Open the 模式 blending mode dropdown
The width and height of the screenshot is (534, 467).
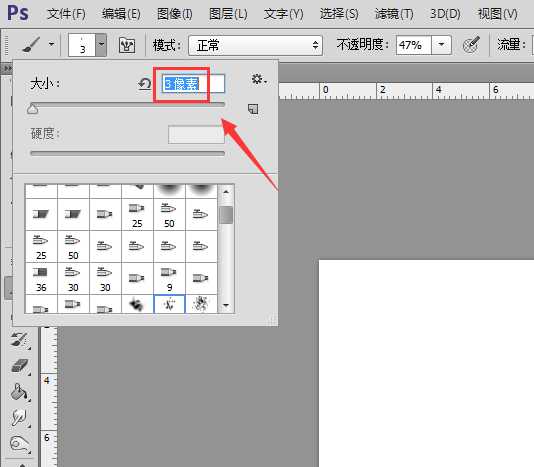pyautogui.click(x=255, y=45)
